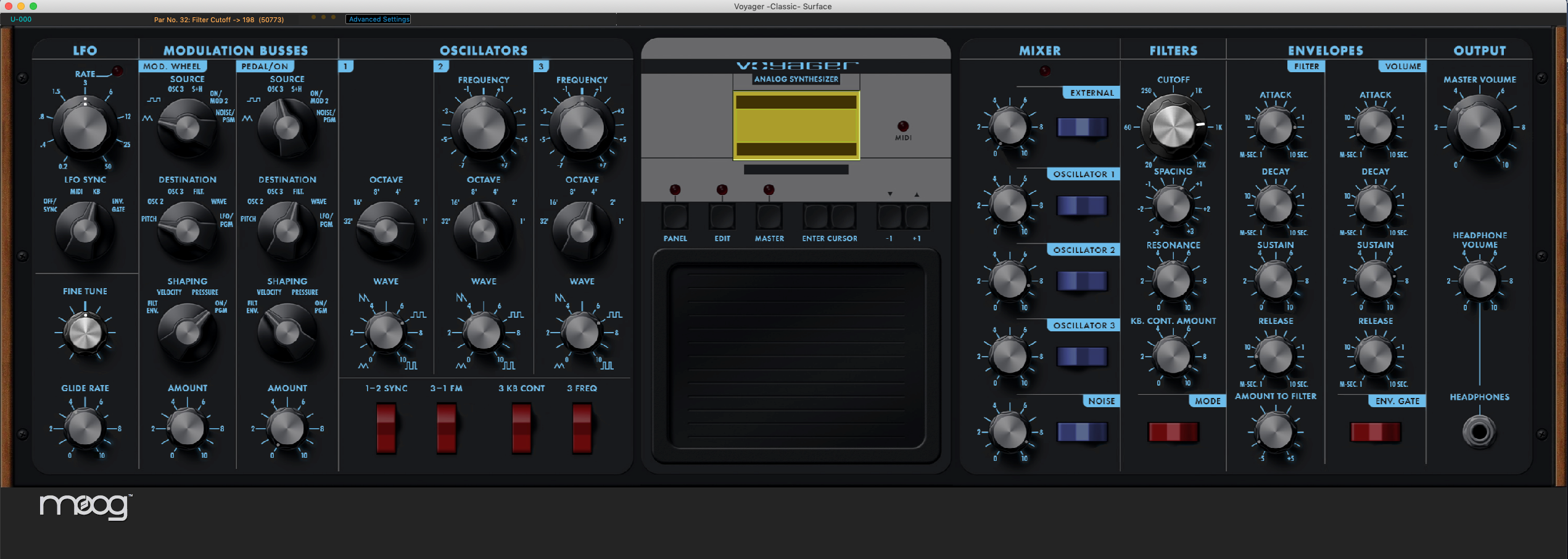Toggle the 3-1 FM rocker switch
This screenshot has height=559, width=1568.
tap(447, 428)
